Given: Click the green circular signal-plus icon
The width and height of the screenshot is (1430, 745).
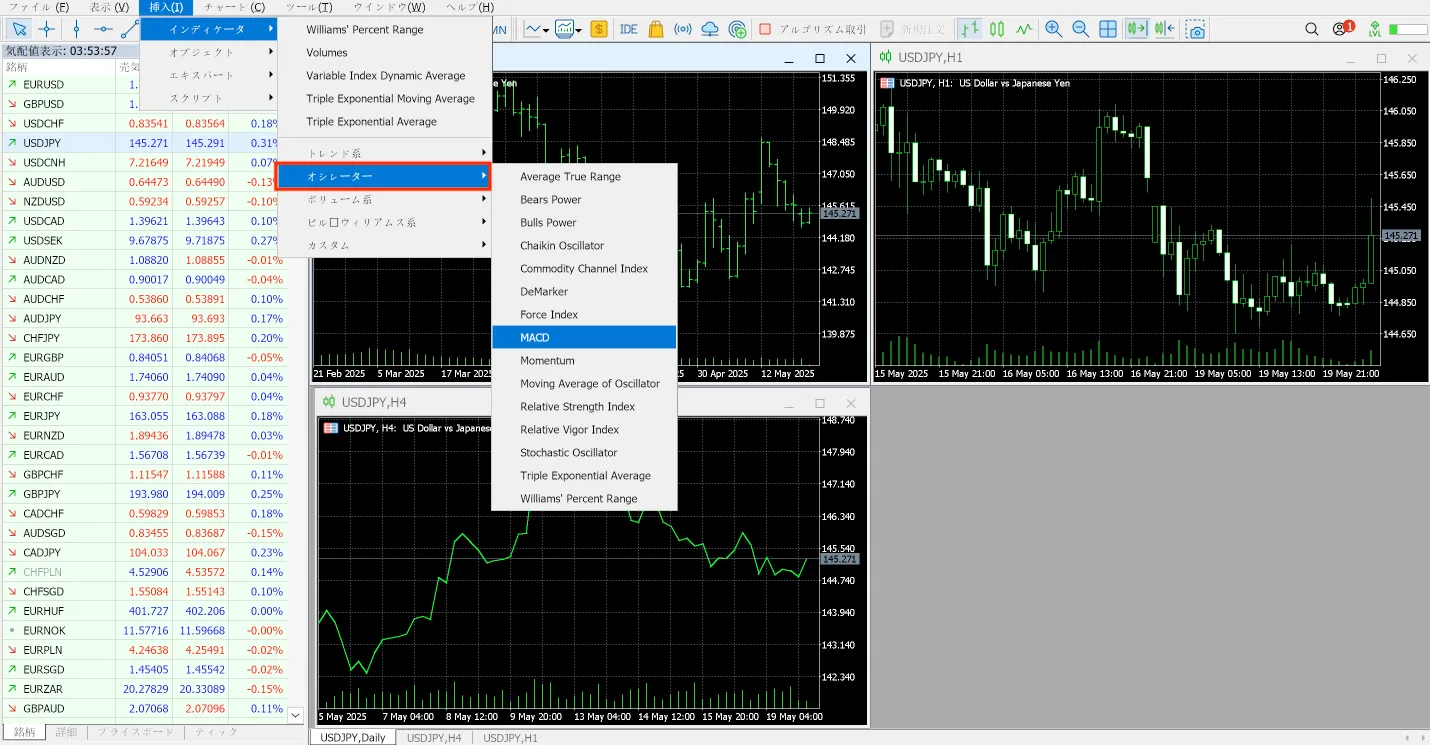Looking at the screenshot, I should (x=737, y=29).
